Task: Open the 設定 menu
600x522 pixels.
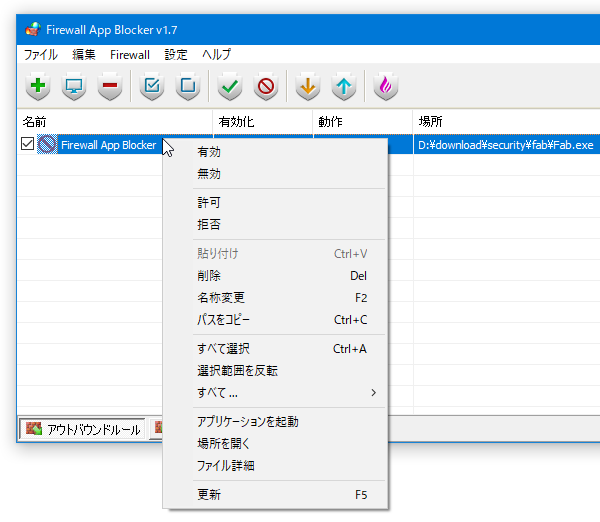Action: [x=176, y=55]
